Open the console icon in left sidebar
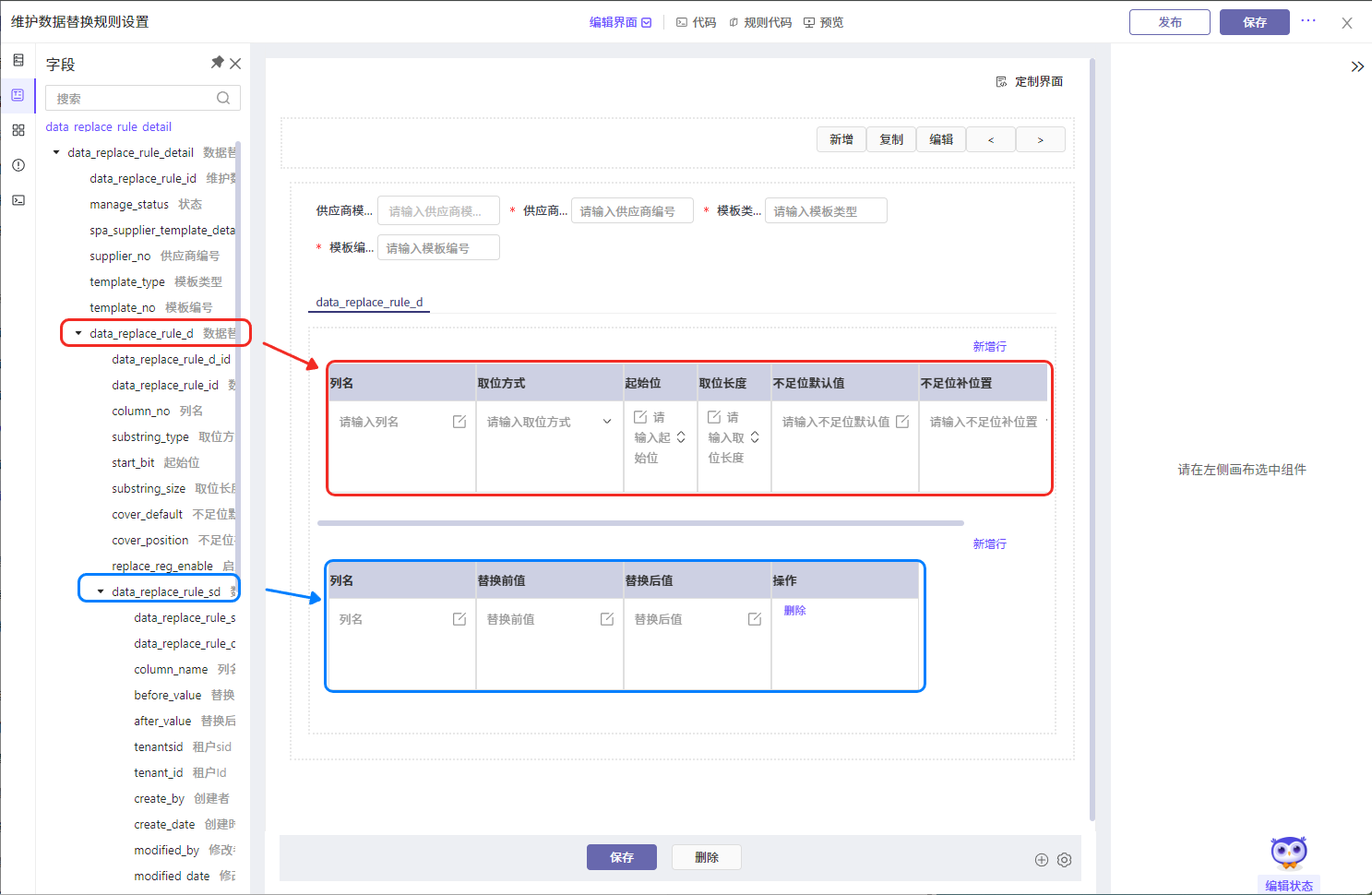The width and height of the screenshot is (1372, 895). [18, 200]
